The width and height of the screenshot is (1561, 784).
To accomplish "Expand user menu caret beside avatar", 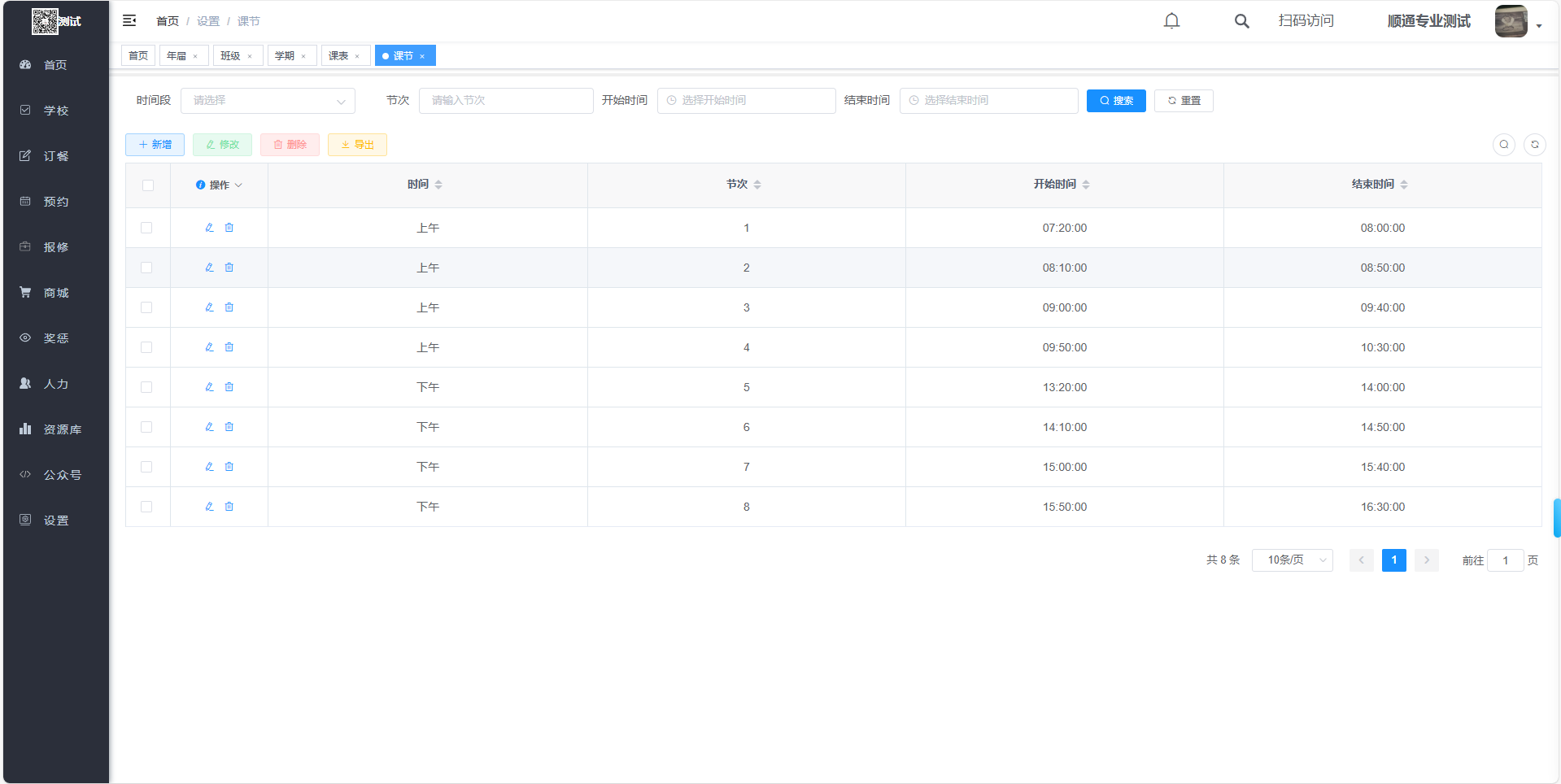I will [x=1539, y=26].
